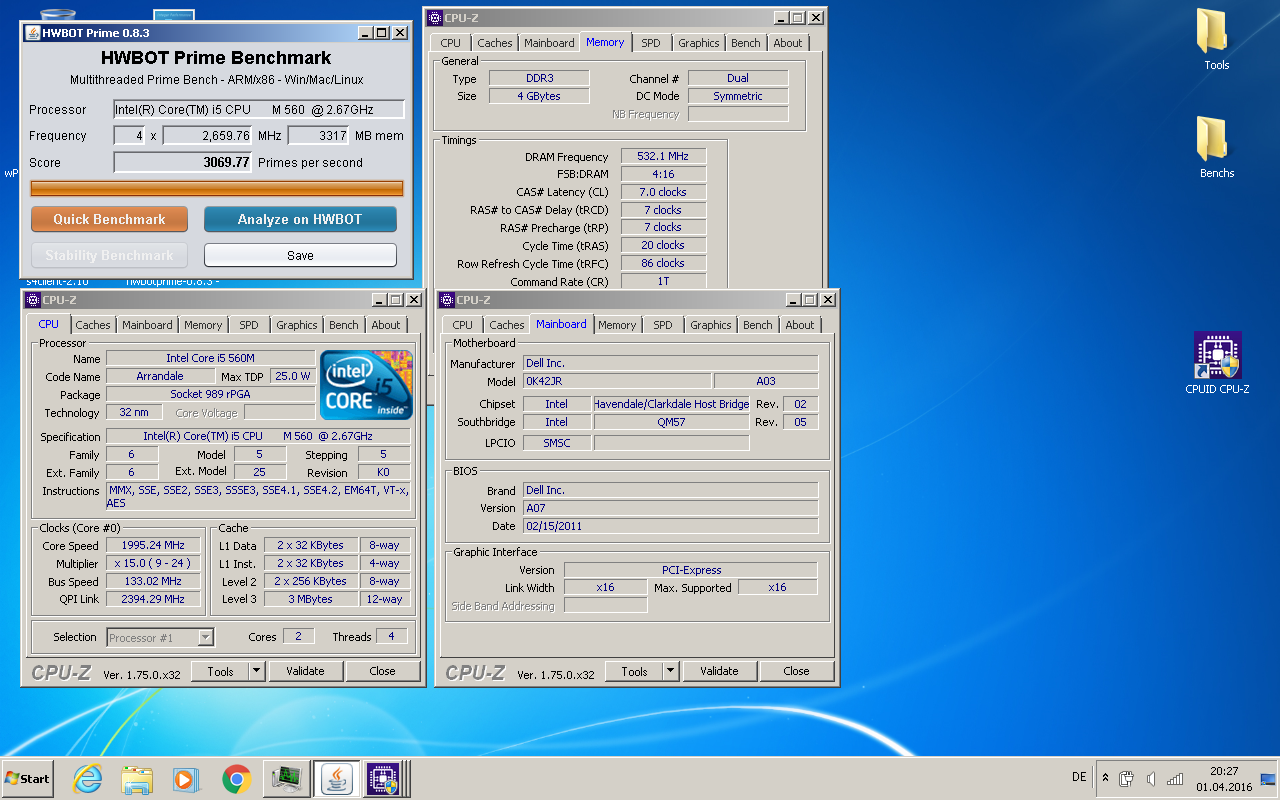Click CAS# Latency value 7.0 clocks

coord(663,192)
